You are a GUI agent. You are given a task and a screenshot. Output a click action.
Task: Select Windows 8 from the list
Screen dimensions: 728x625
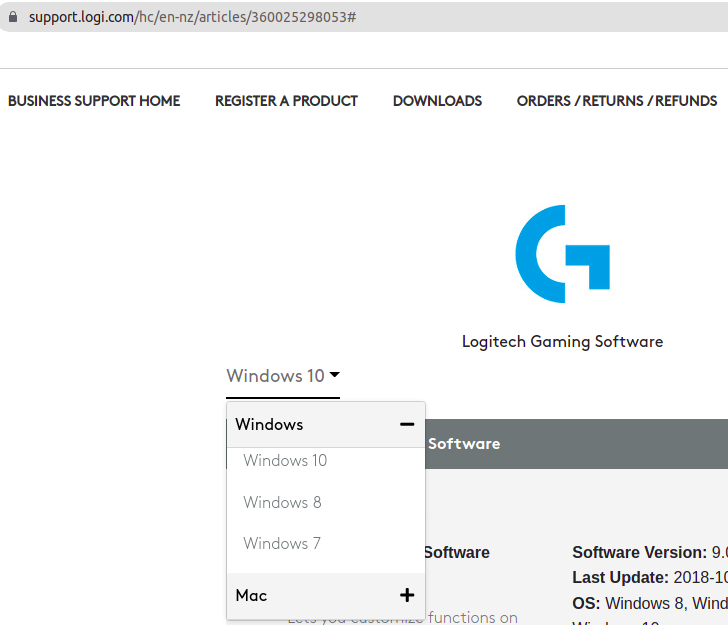coord(282,502)
